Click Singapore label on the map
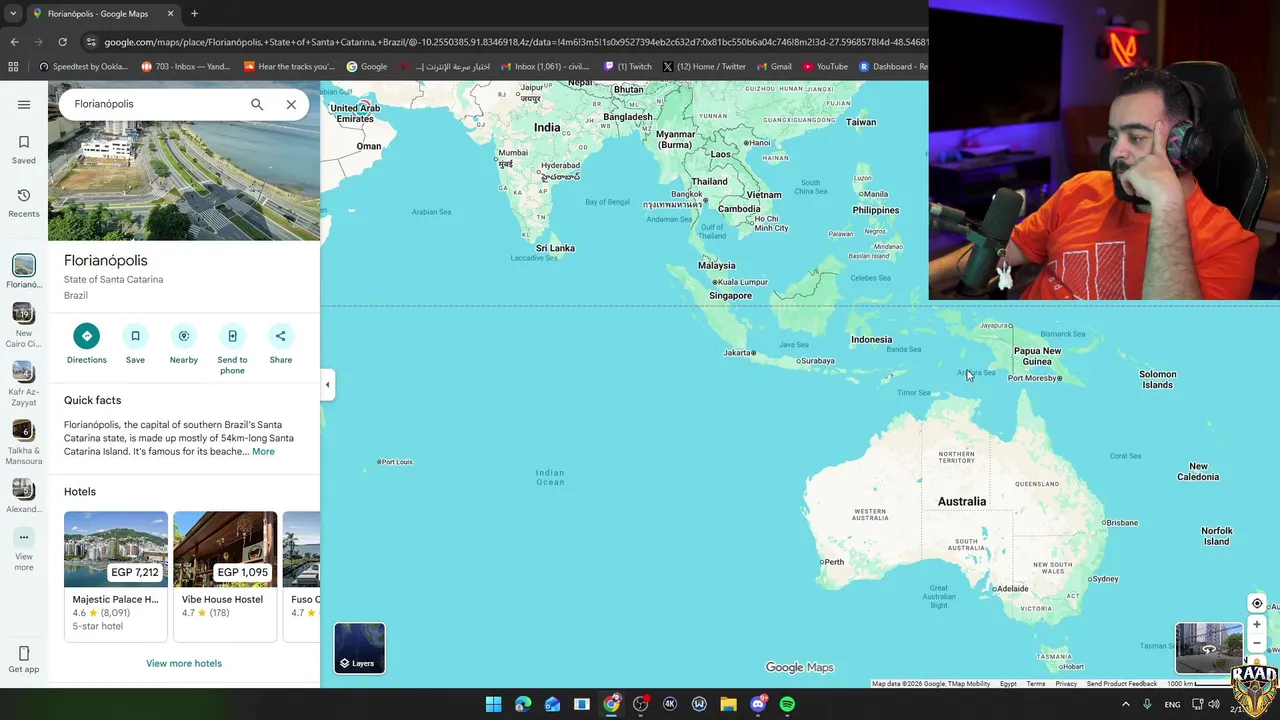Image resolution: width=1280 pixels, height=720 pixels. (x=730, y=296)
